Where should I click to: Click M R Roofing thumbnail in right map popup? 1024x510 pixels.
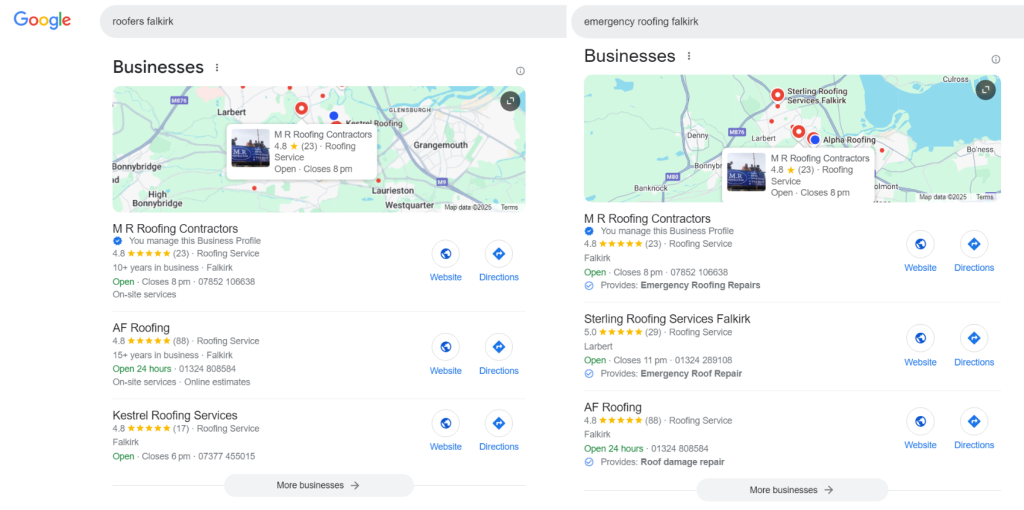746,172
